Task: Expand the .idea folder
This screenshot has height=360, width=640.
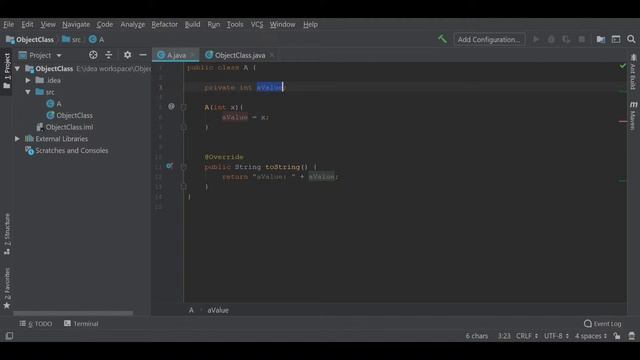Action: tap(28, 80)
